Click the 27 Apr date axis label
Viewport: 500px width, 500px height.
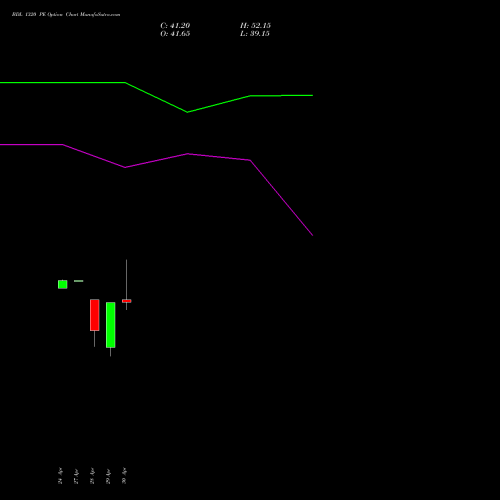point(76,476)
